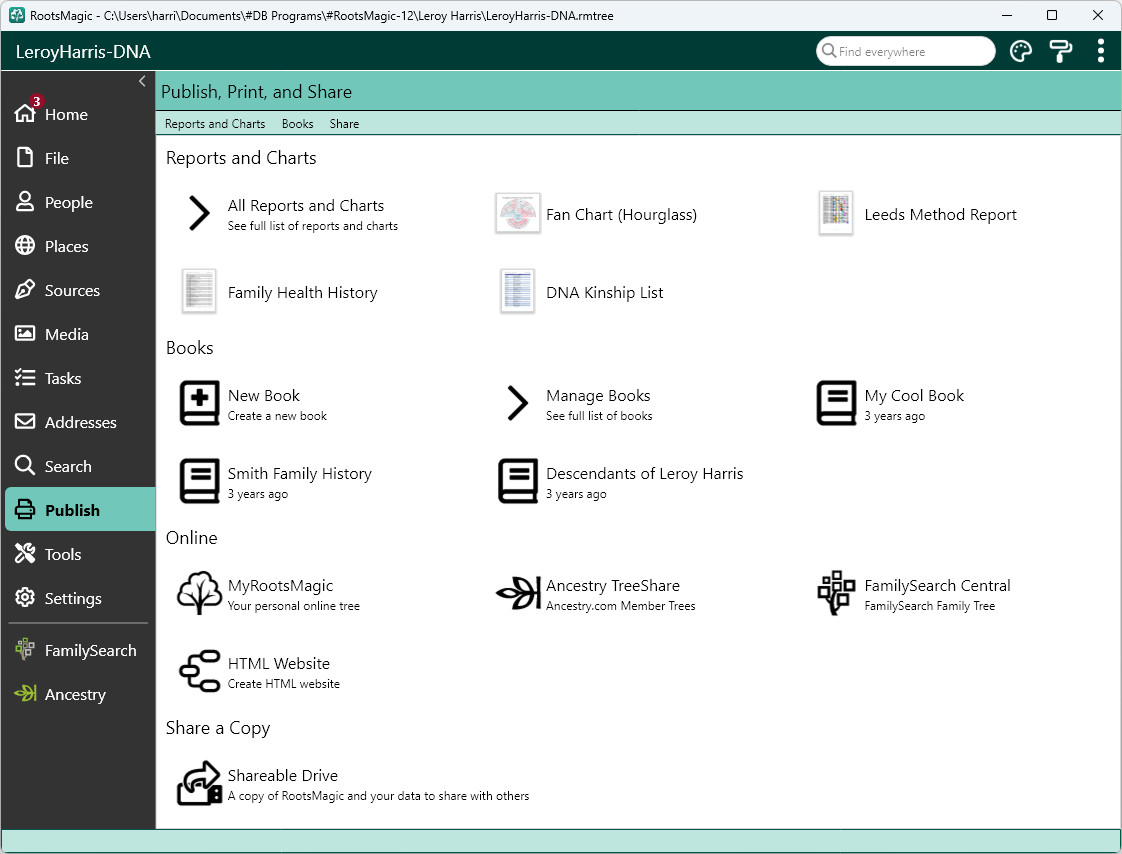1122x854 pixels.
Task: Switch to the Share tab
Action: [344, 124]
